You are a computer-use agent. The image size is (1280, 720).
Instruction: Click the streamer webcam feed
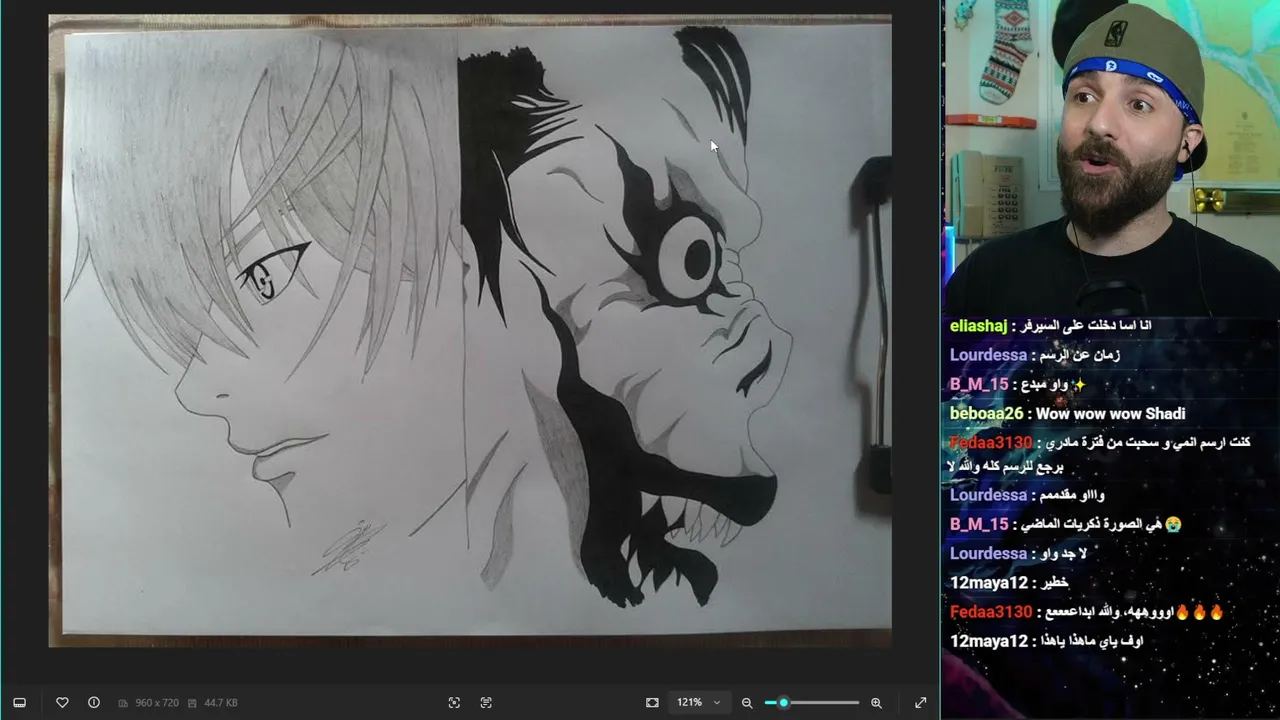(1110, 158)
